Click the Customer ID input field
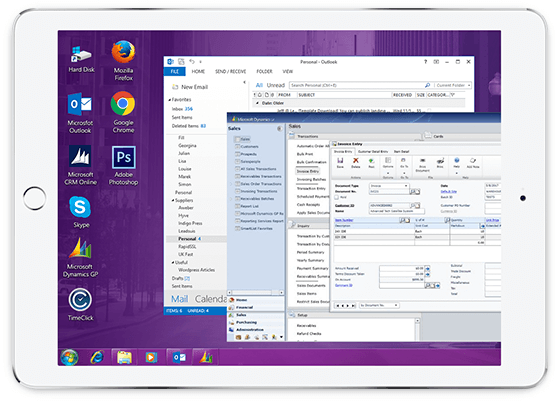 (x=390, y=206)
